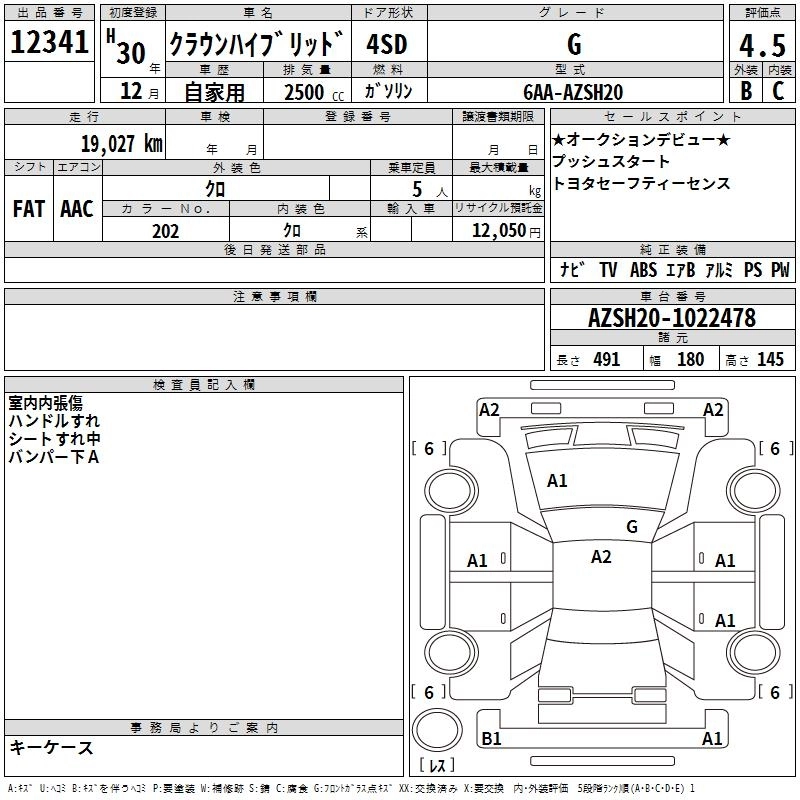800x800 pixels.
Task: Select the shift type FAT
Action: tap(29, 209)
